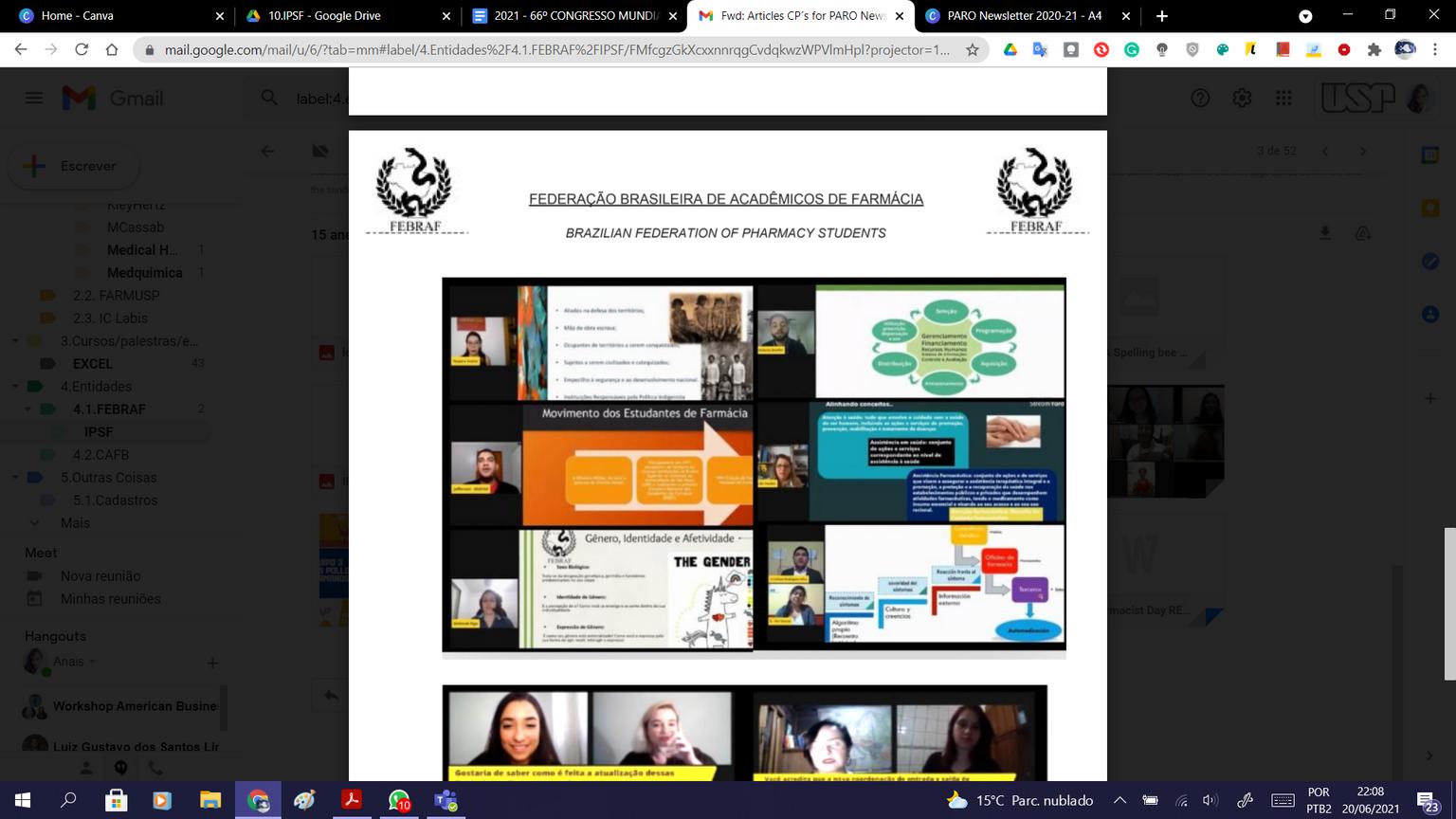Open the Chrome three-dot menu
This screenshot has height=819, width=1456.
pyautogui.click(x=1434, y=49)
